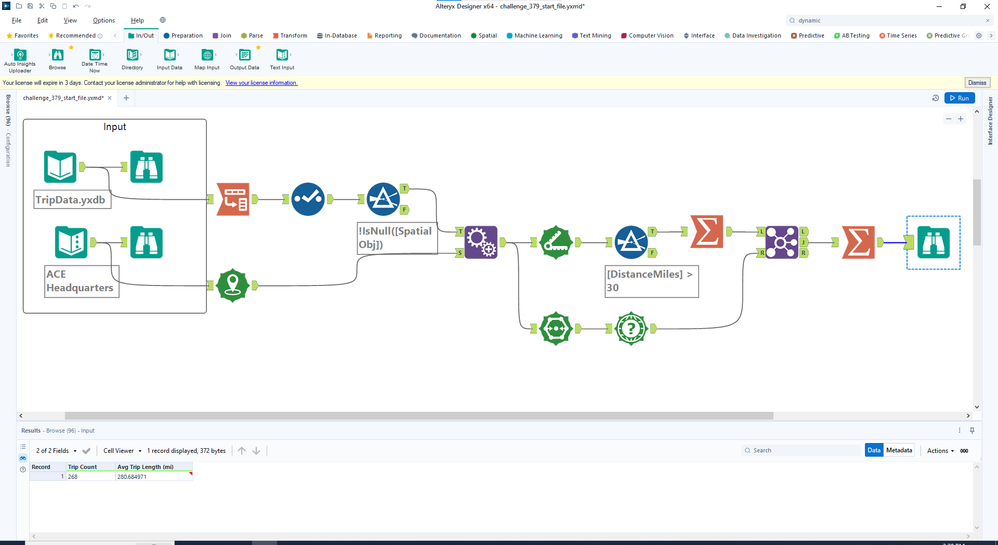The height and width of the screenshot is (545, 998).
Task: Pick the Output Data tool in palette
Action: [x=244, y=59]
